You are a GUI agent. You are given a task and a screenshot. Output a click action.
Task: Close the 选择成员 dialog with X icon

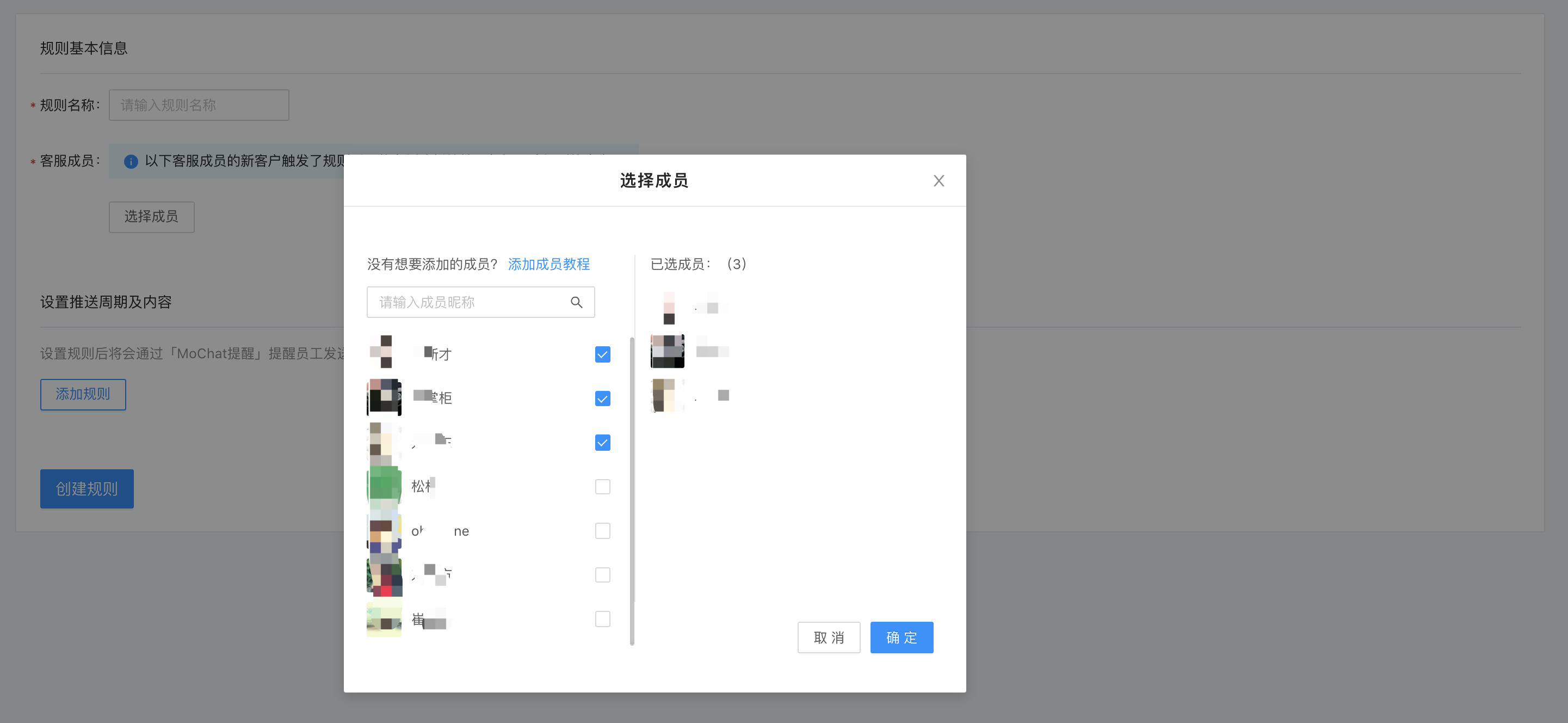939,181
